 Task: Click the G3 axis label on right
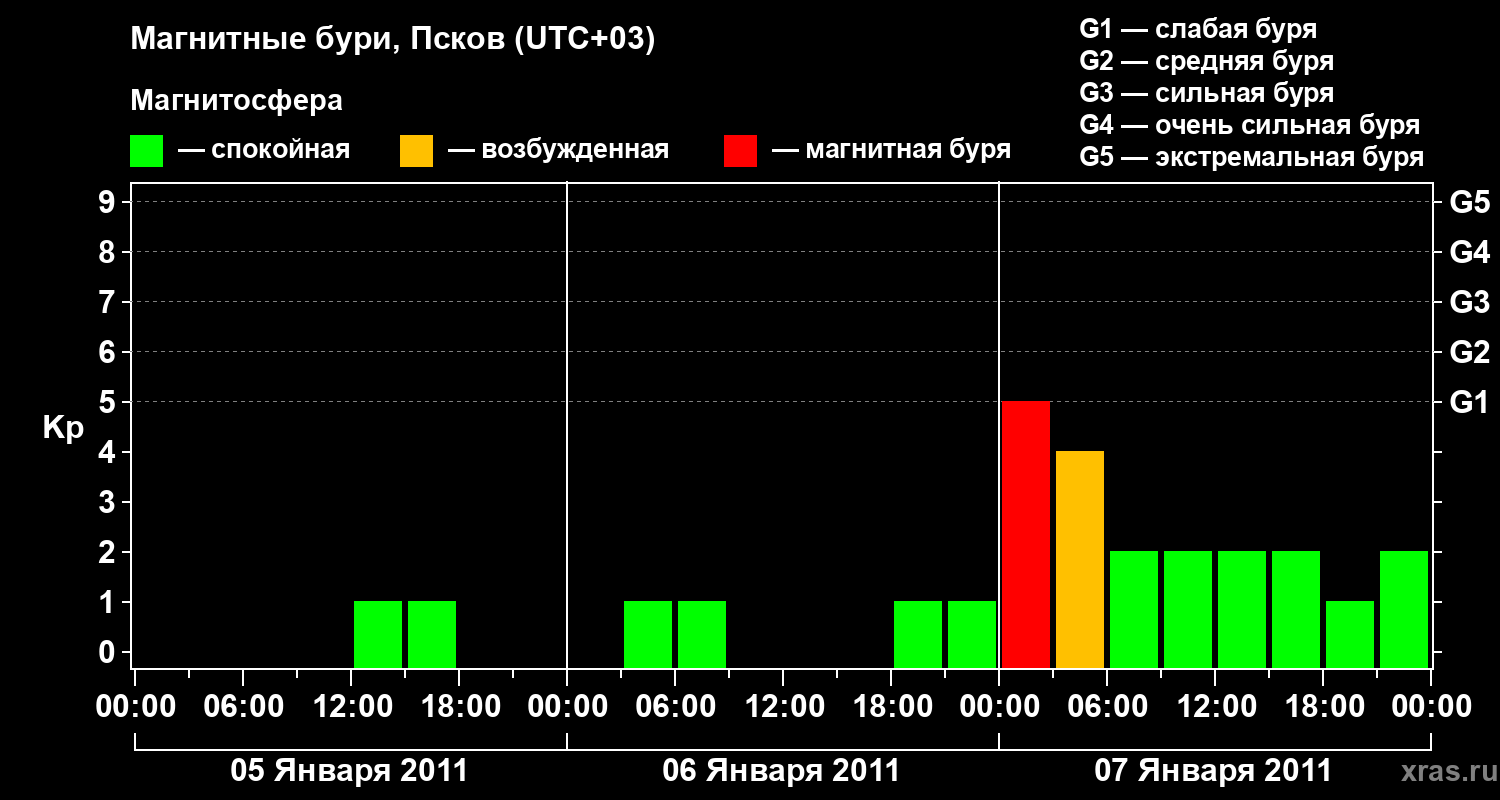click(x=1469, y=302)
